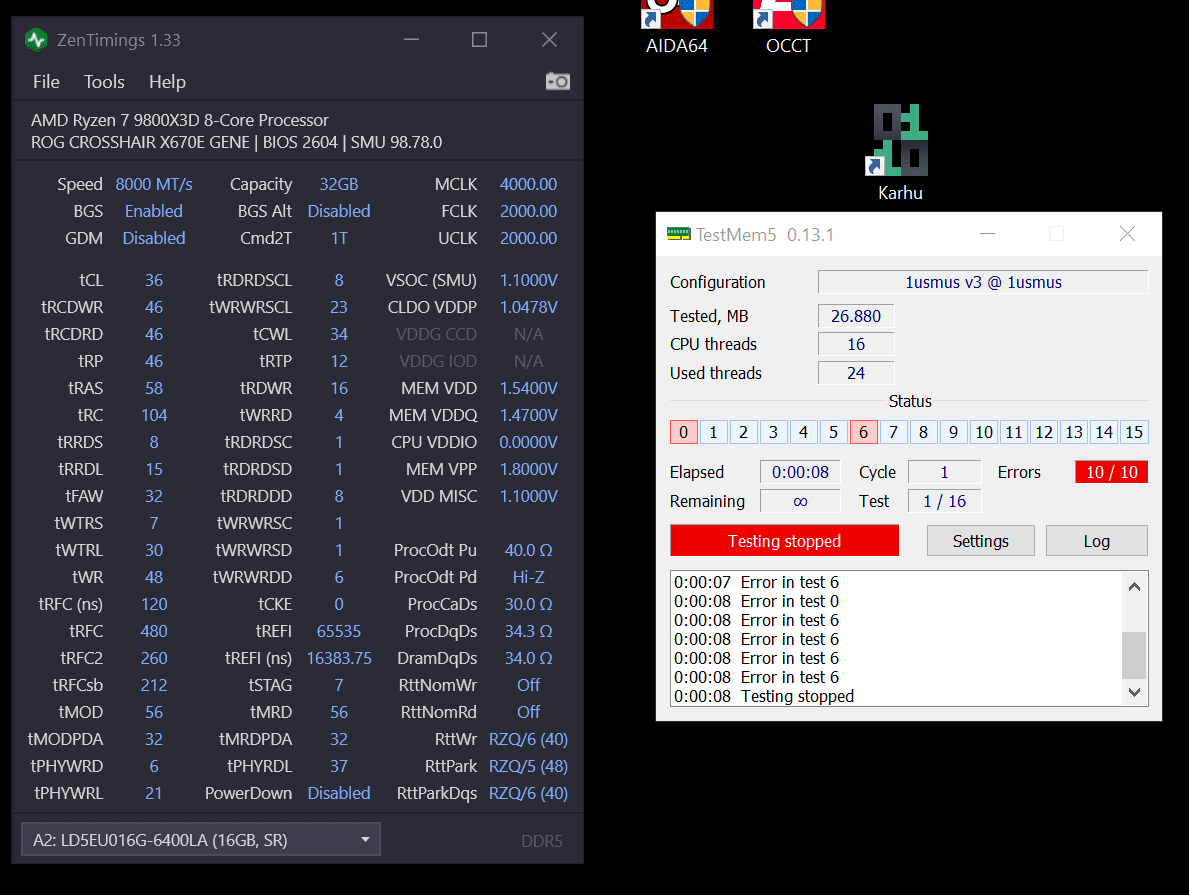This screenshot has height=895, width=1189.
Task: Expand the A2 memory module dropdown
Action: point(201,840)
